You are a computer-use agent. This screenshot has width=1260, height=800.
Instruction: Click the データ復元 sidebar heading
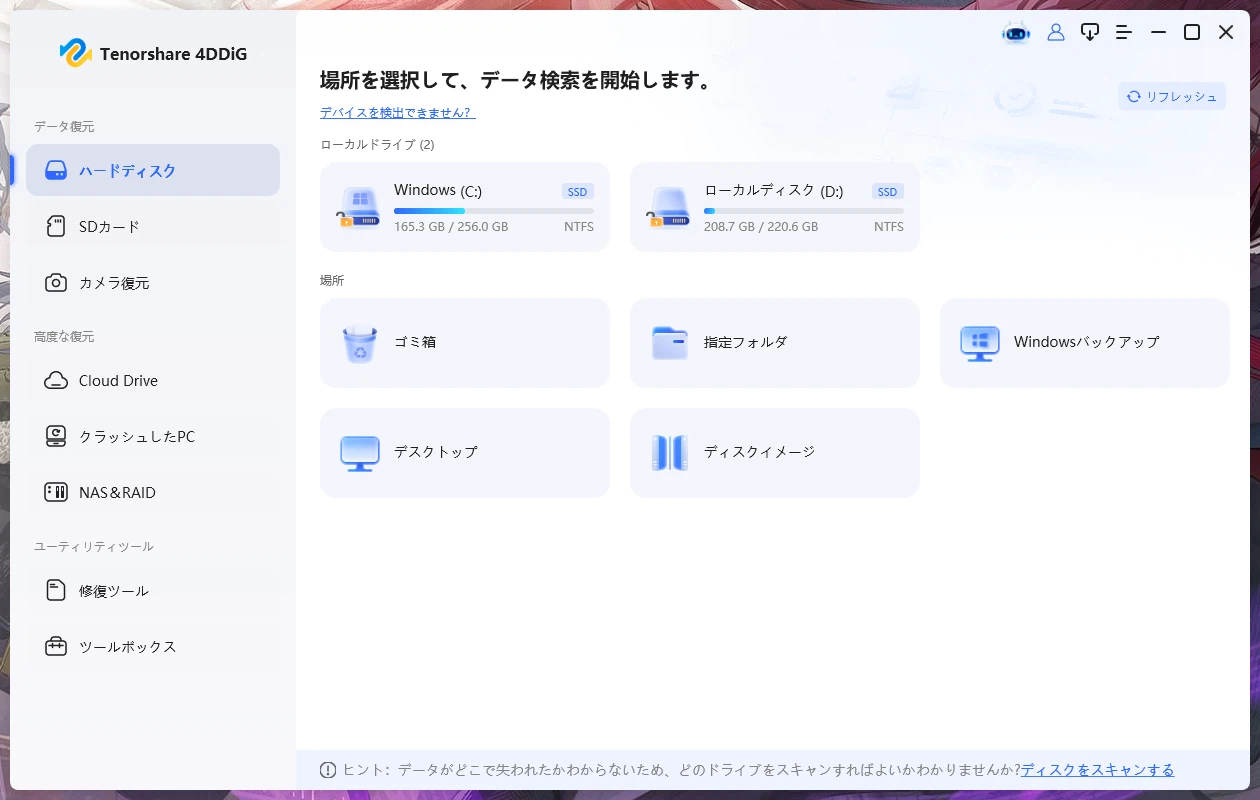64,127
